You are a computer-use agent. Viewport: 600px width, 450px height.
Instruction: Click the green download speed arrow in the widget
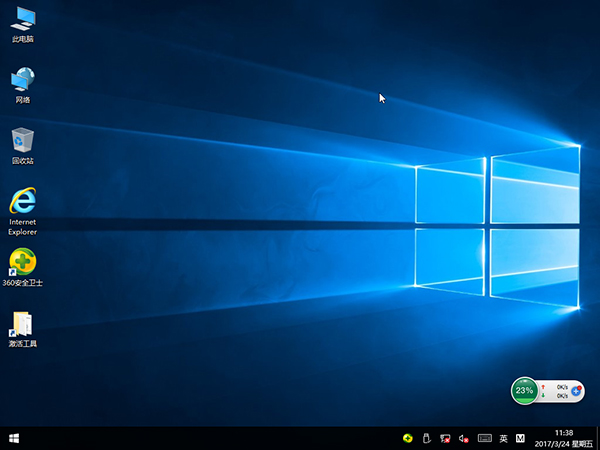543,396
